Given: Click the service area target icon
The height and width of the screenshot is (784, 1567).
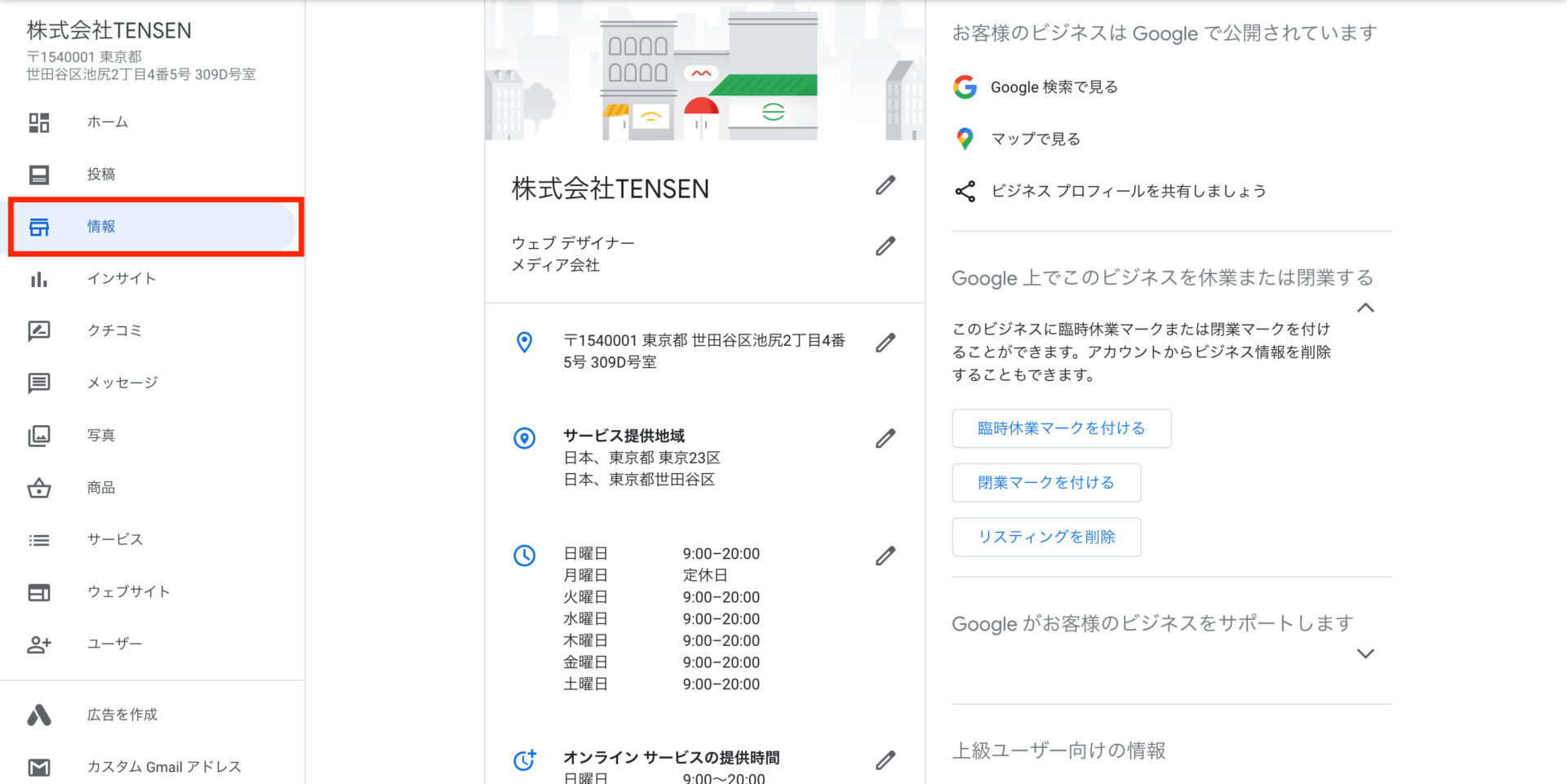Looking at the screenshot, I should 525,438.
